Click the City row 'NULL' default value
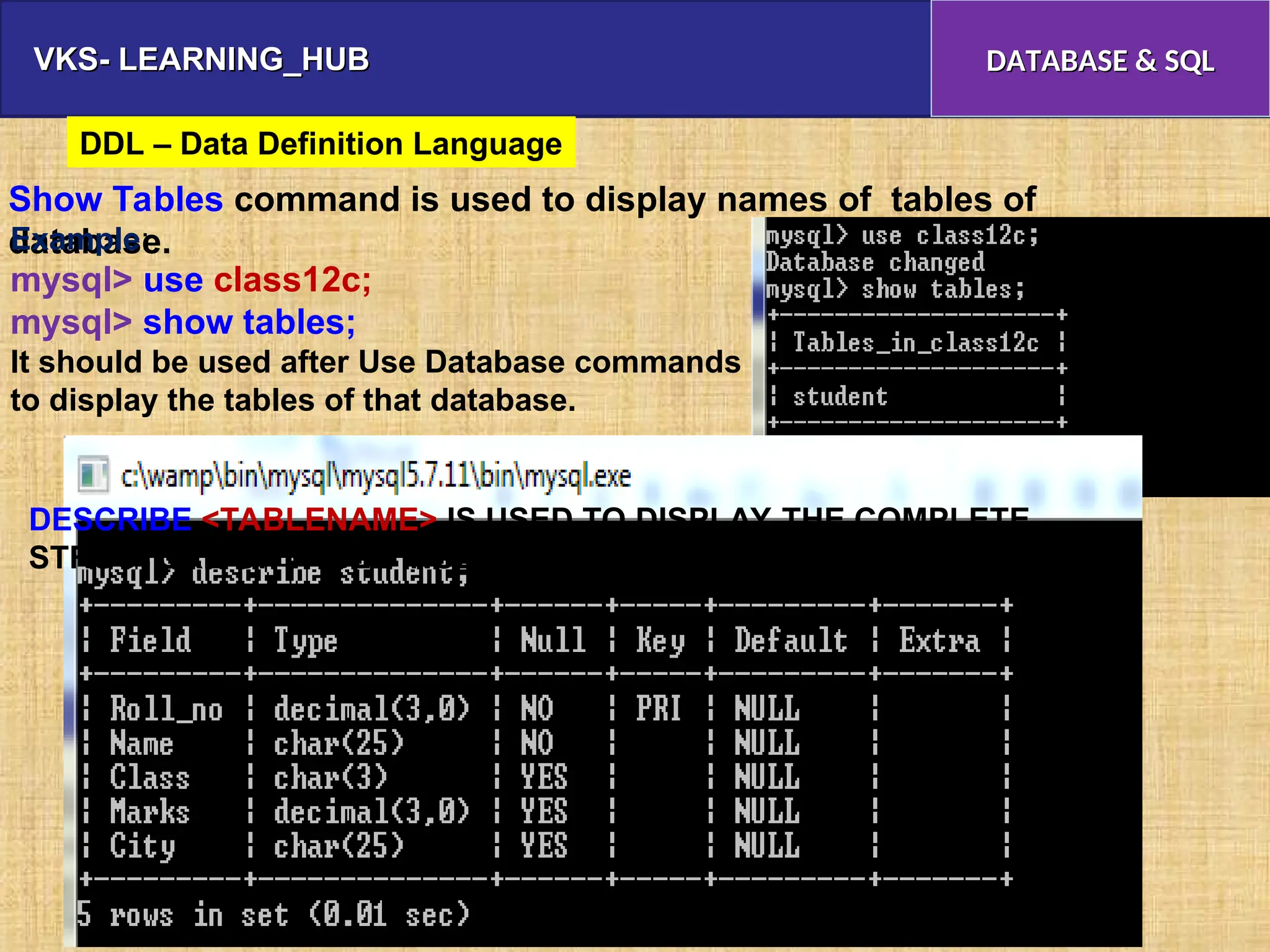The image size is (1270, 952). tap(767, 846)
